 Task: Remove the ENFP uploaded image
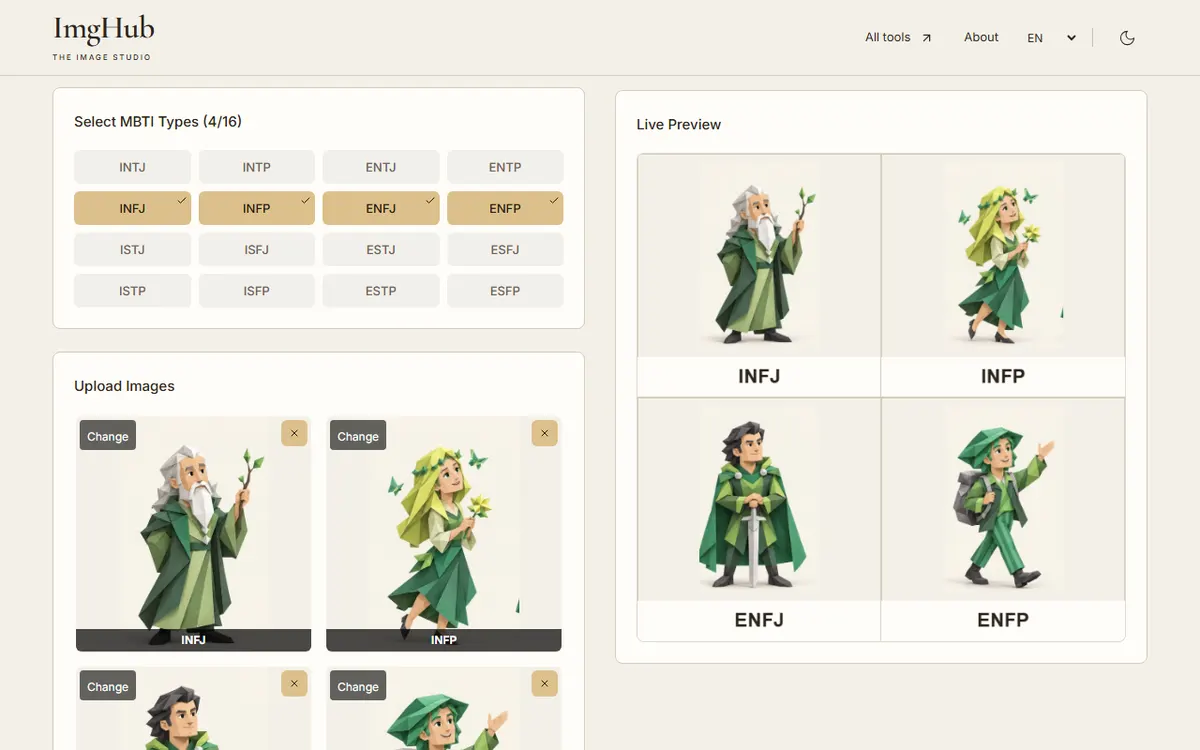coord(544,684)
